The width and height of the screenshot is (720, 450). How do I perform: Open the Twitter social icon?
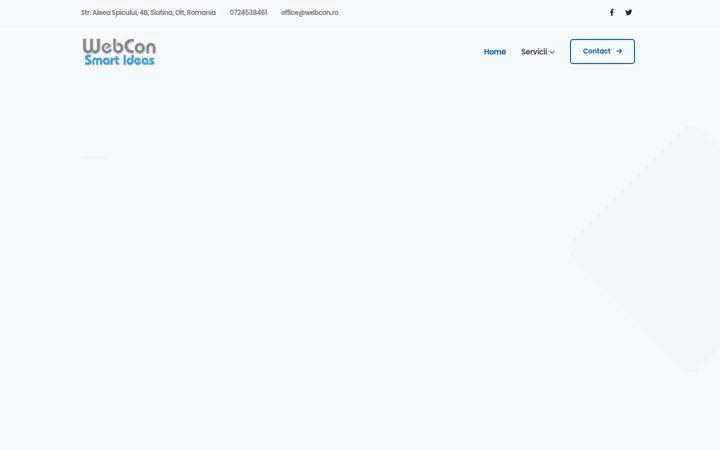629,12
